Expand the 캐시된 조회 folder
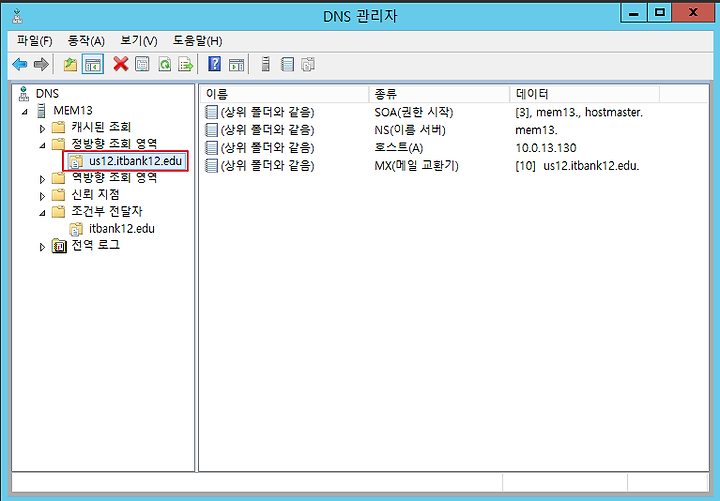Viewport: 720px width, 501px height. pos(42,129)
